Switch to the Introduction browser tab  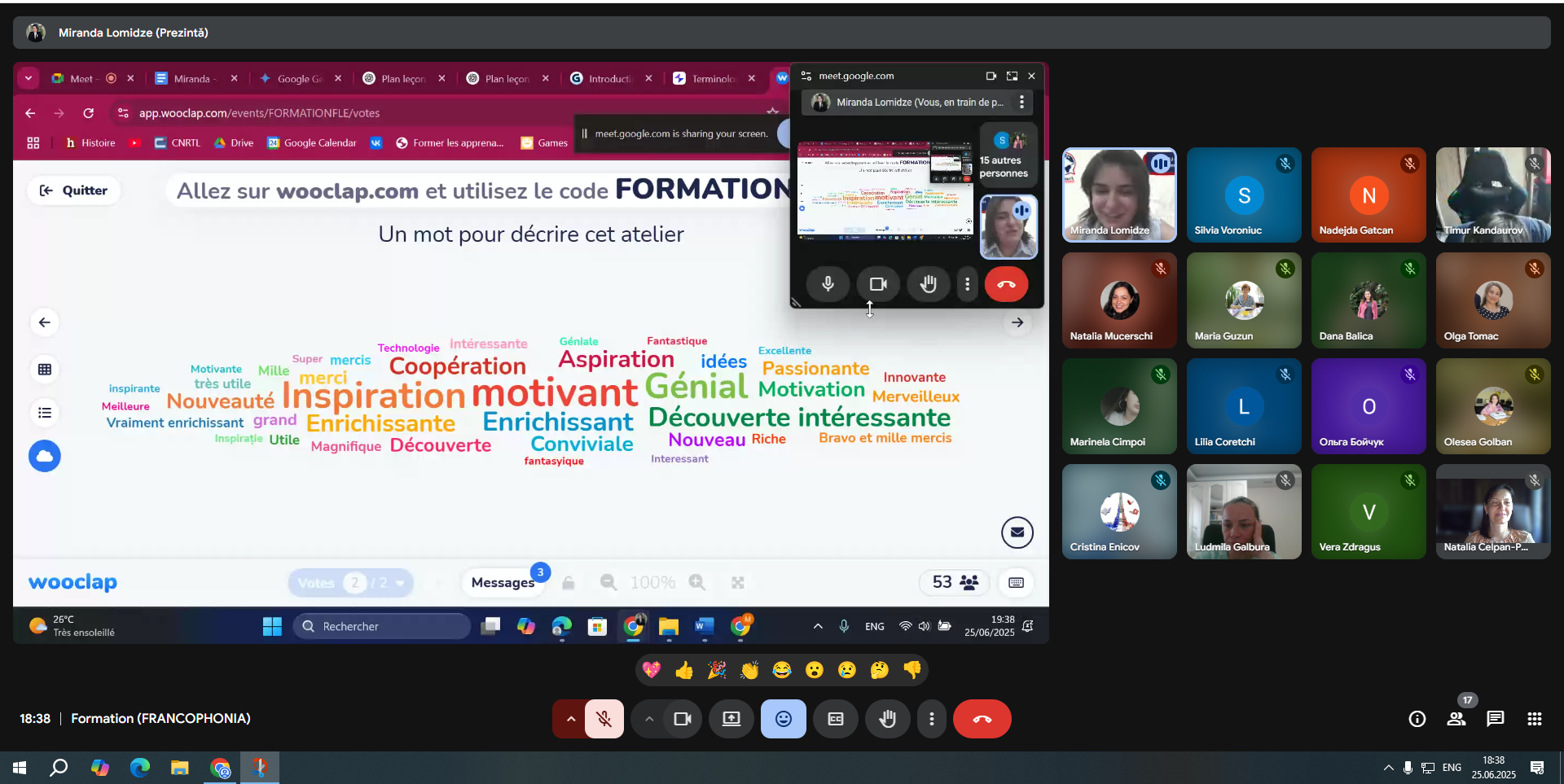click(610, 79)
